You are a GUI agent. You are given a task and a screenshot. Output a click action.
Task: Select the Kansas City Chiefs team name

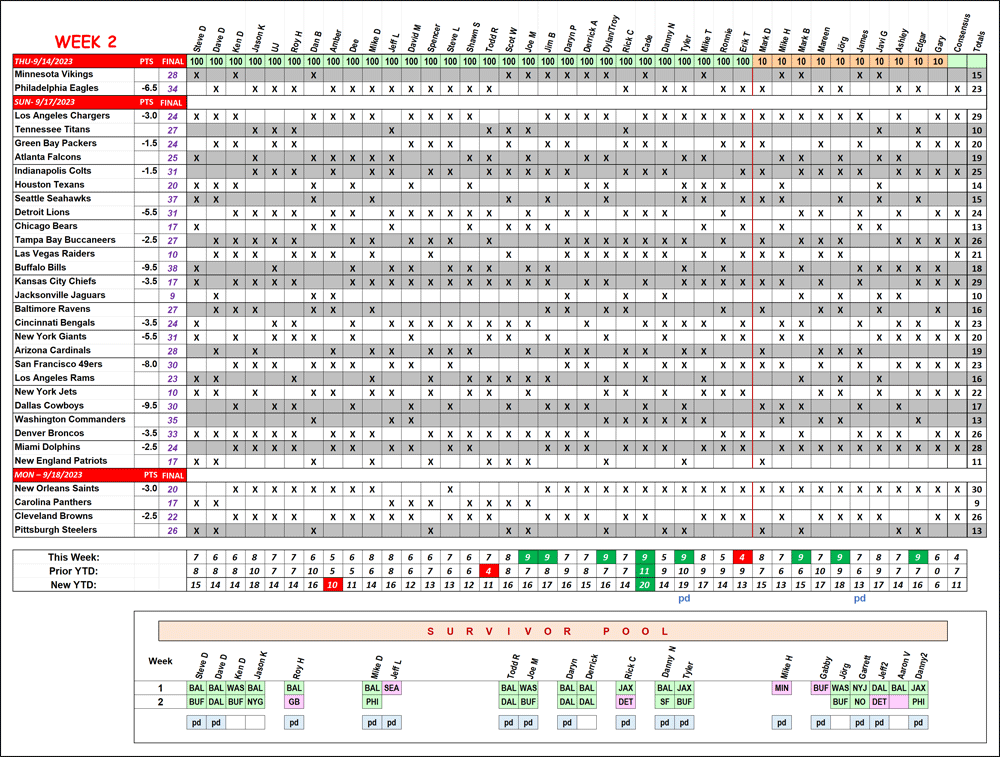[x=58, y=282]
